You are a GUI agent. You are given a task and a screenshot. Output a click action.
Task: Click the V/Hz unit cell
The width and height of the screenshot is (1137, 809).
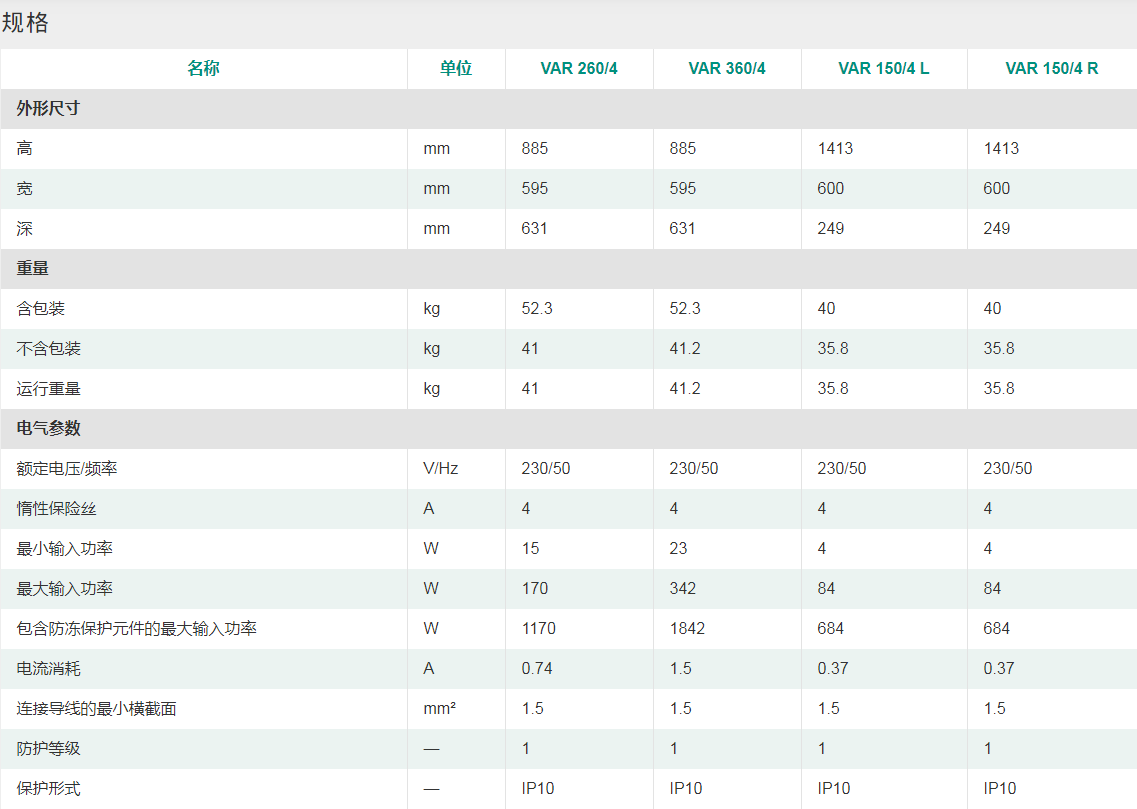point(440,469)
